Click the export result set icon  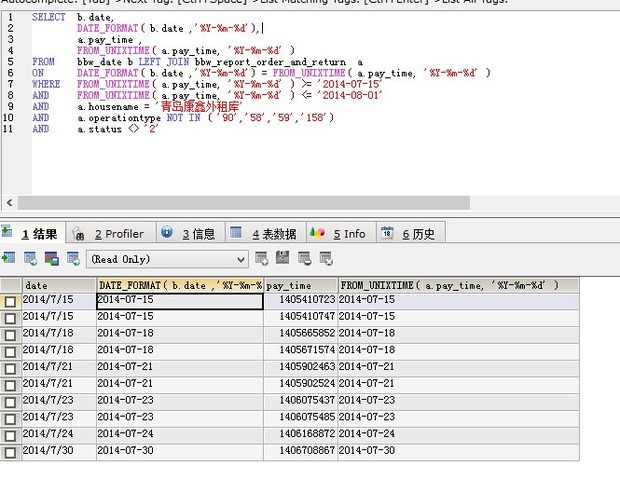click(8, 259)
